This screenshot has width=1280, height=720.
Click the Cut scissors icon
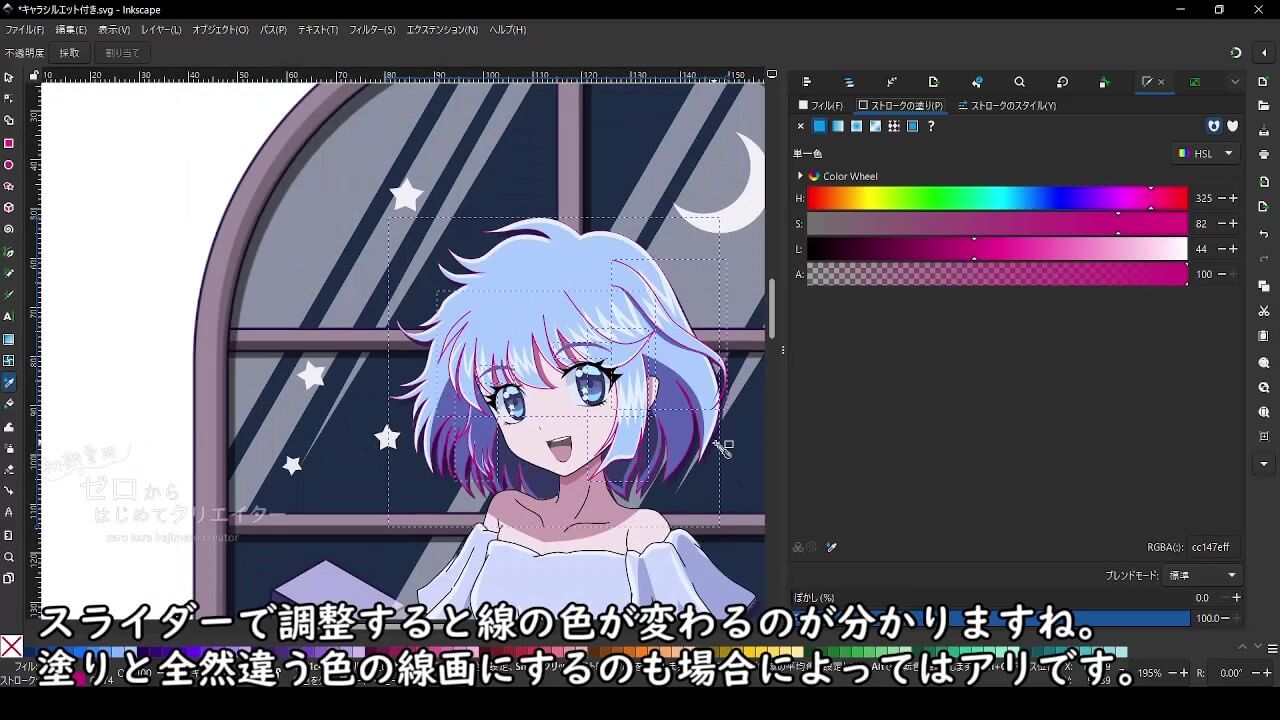coord(1264,311)
